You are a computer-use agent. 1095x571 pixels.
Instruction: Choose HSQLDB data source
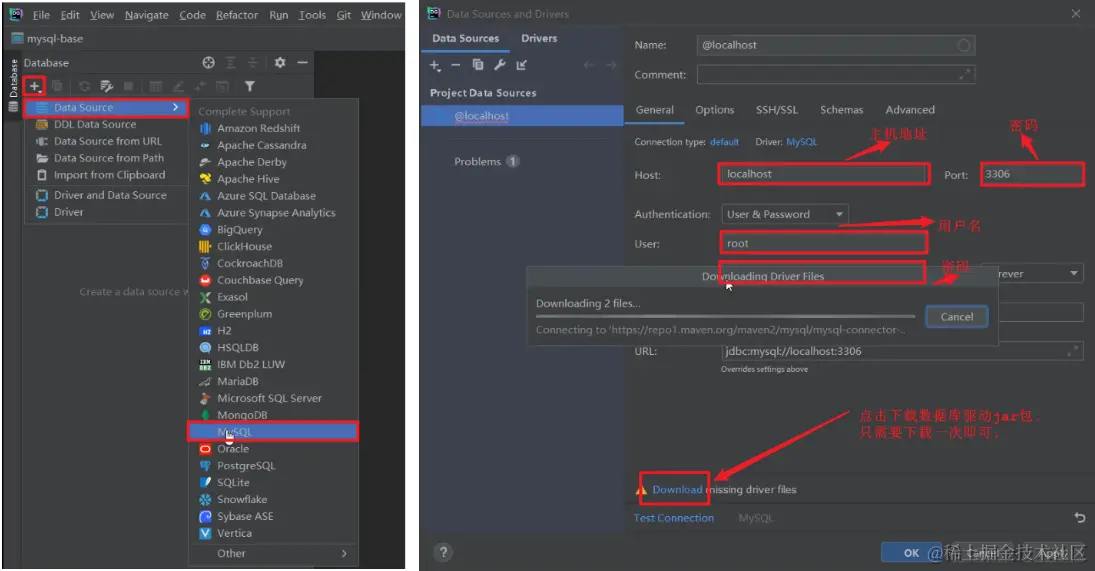(x=273, y=348)
